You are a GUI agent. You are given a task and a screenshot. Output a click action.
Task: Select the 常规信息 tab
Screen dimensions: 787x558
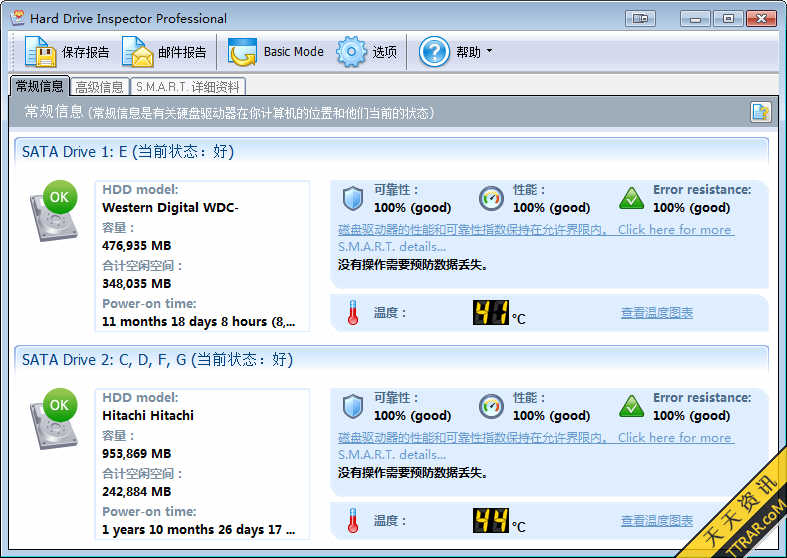pos(40,86)
